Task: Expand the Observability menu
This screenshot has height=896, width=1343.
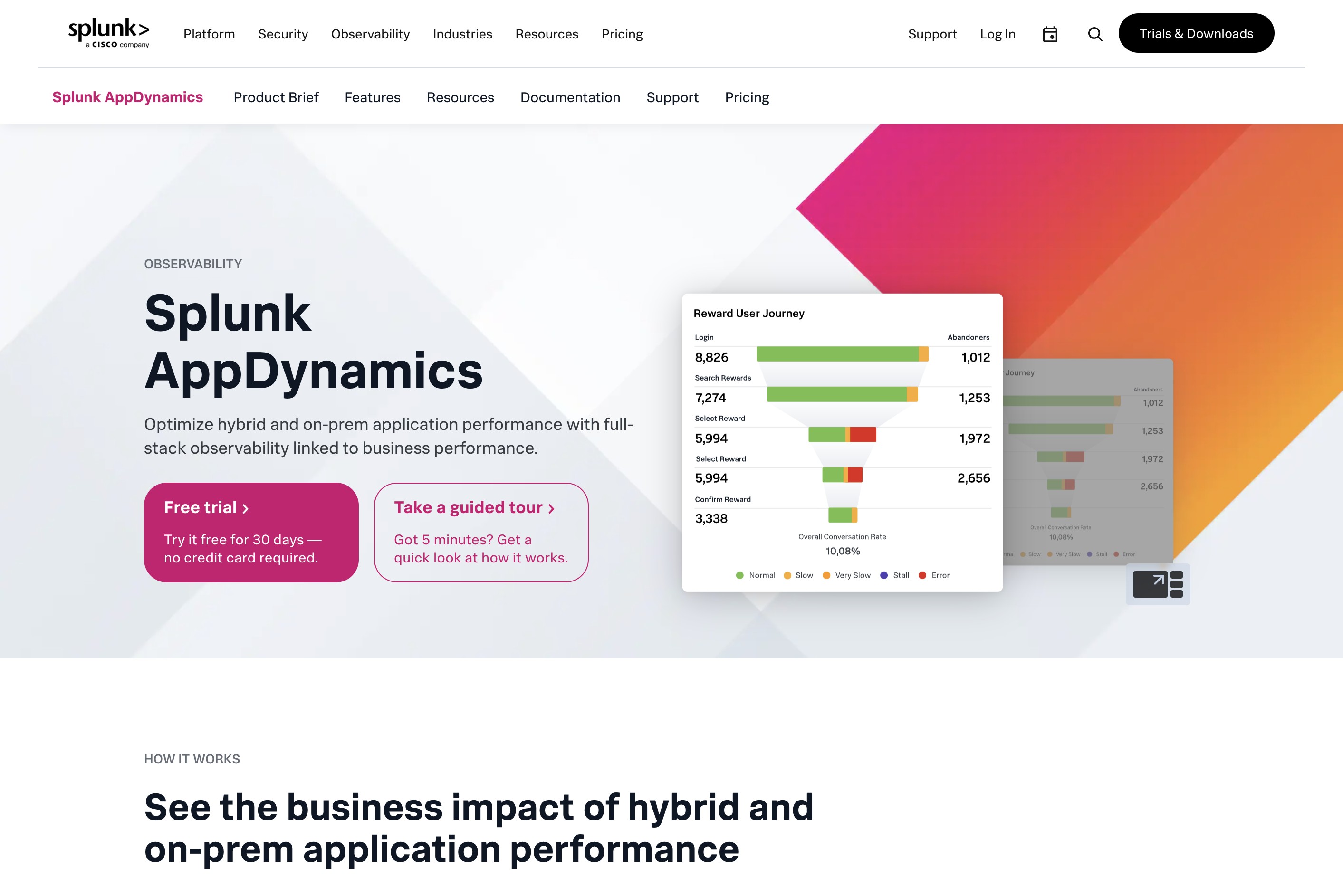Action: coord(370,34)
